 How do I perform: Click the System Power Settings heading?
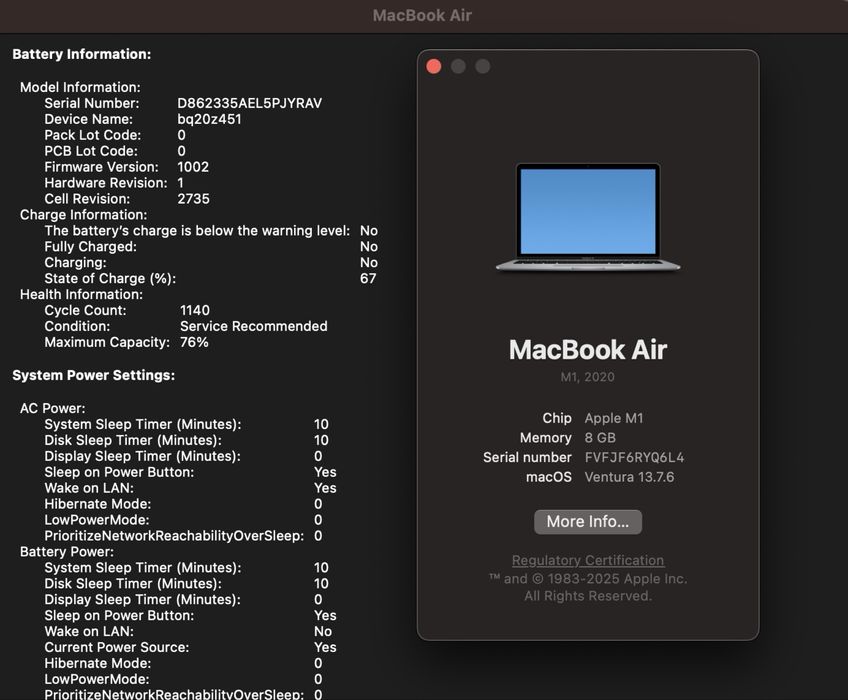click(94, 375)
